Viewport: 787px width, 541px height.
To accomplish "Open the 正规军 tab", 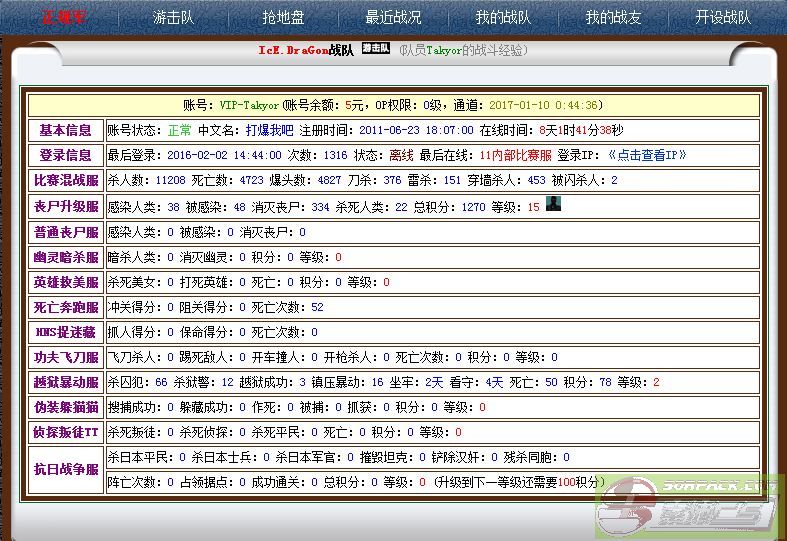I will pyautogui.click(x=63, y=17).
